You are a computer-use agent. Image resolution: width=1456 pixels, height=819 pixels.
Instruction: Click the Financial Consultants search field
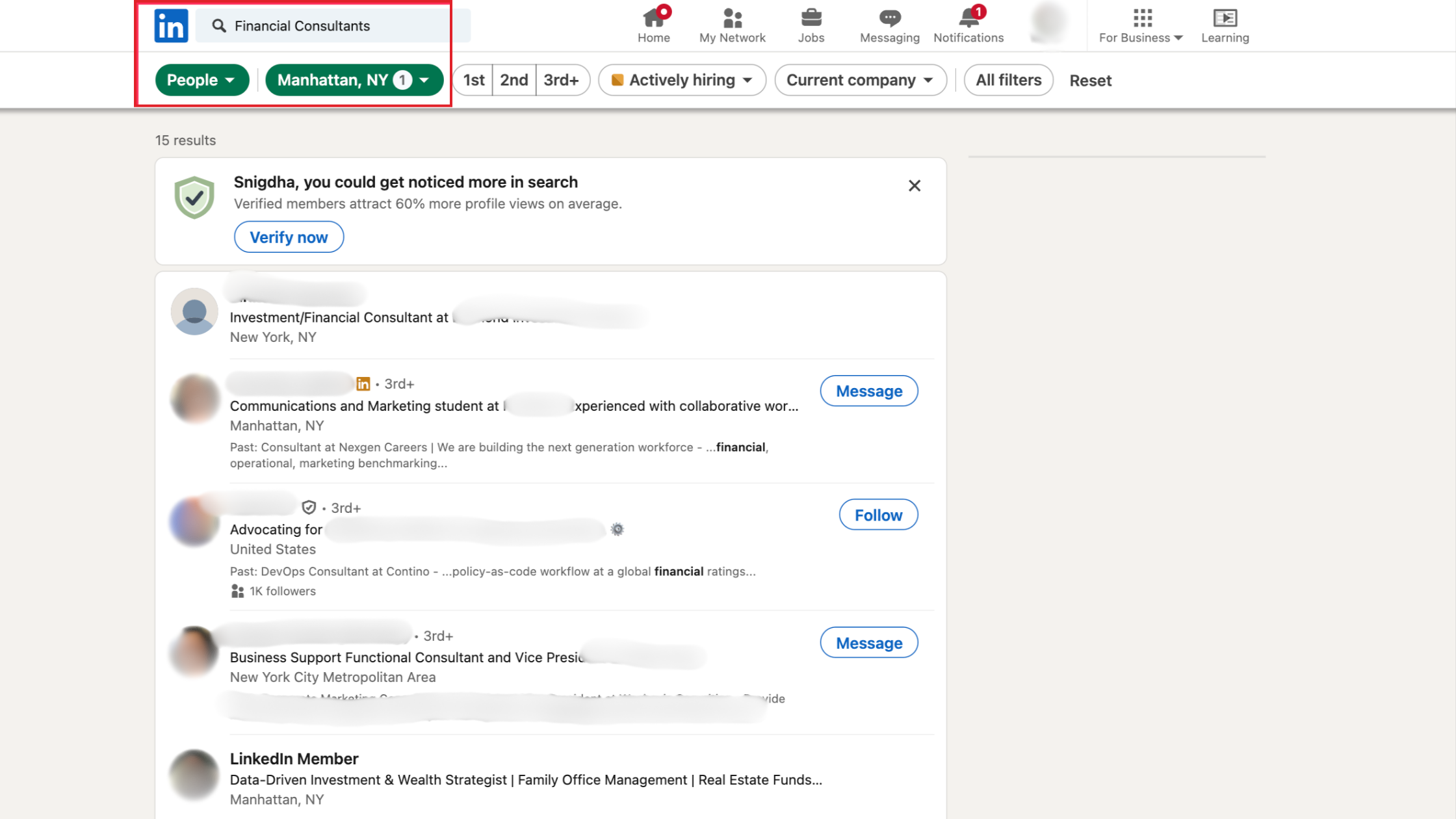click(x=333, y=26)
